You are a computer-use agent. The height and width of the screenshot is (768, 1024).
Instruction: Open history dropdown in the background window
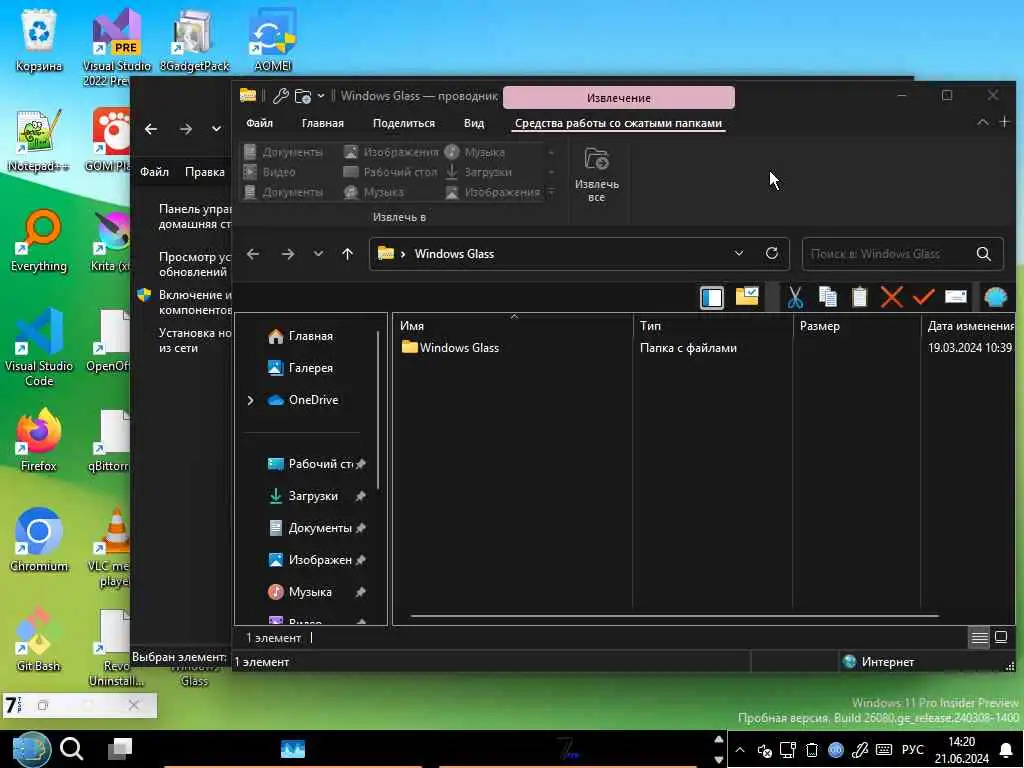(216, 129)
